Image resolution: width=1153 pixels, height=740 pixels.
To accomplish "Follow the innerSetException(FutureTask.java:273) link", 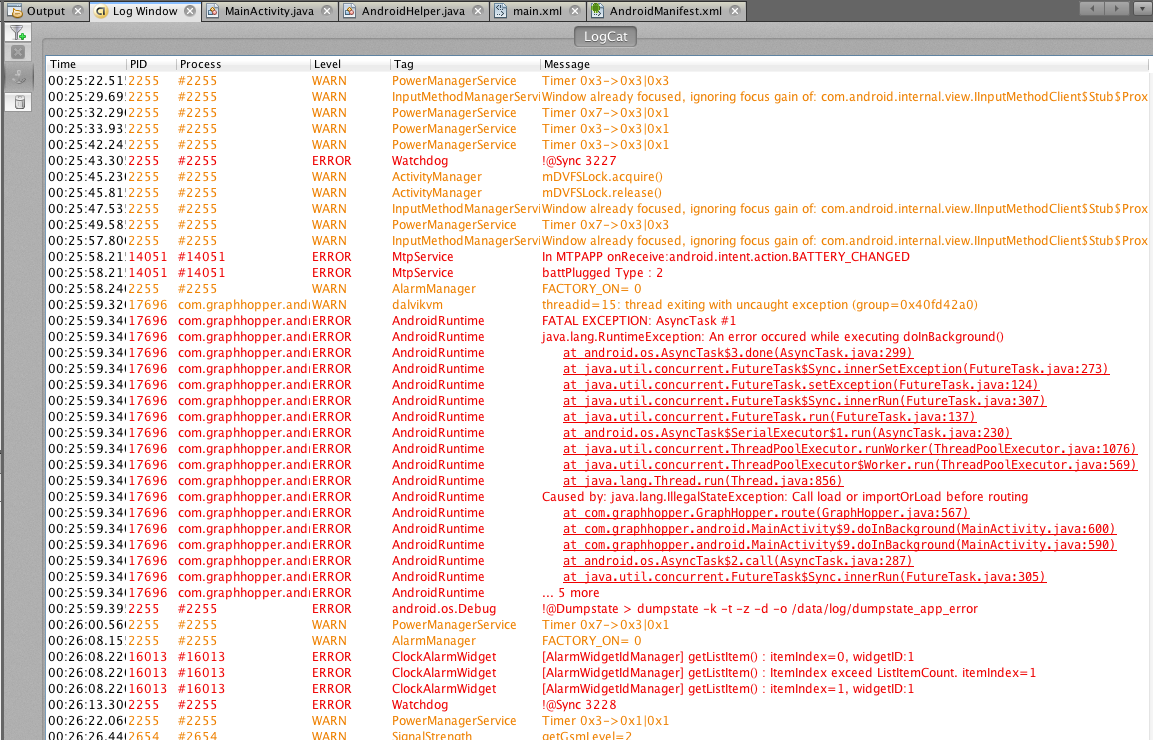I will [836, 369].
